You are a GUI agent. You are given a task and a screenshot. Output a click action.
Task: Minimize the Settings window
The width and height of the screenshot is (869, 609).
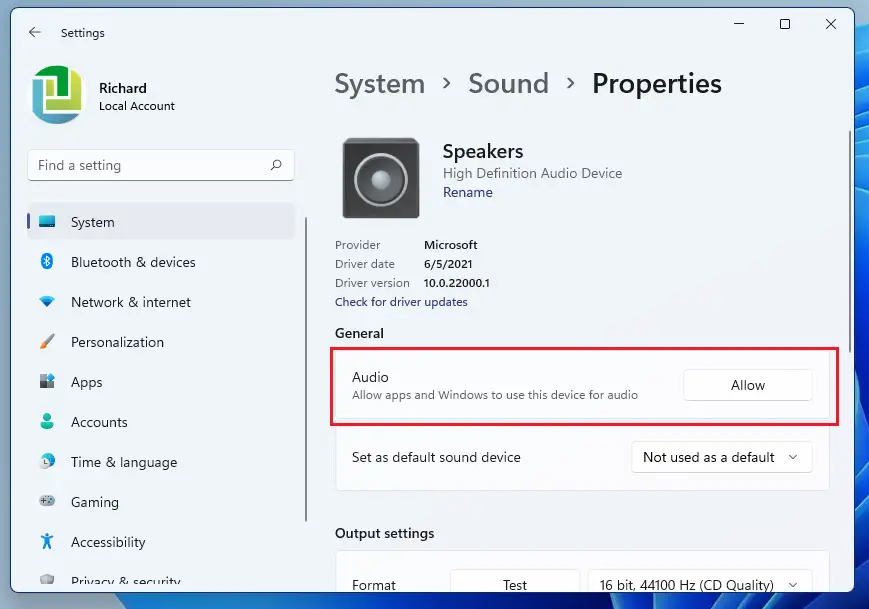click(x=739, y=24)
